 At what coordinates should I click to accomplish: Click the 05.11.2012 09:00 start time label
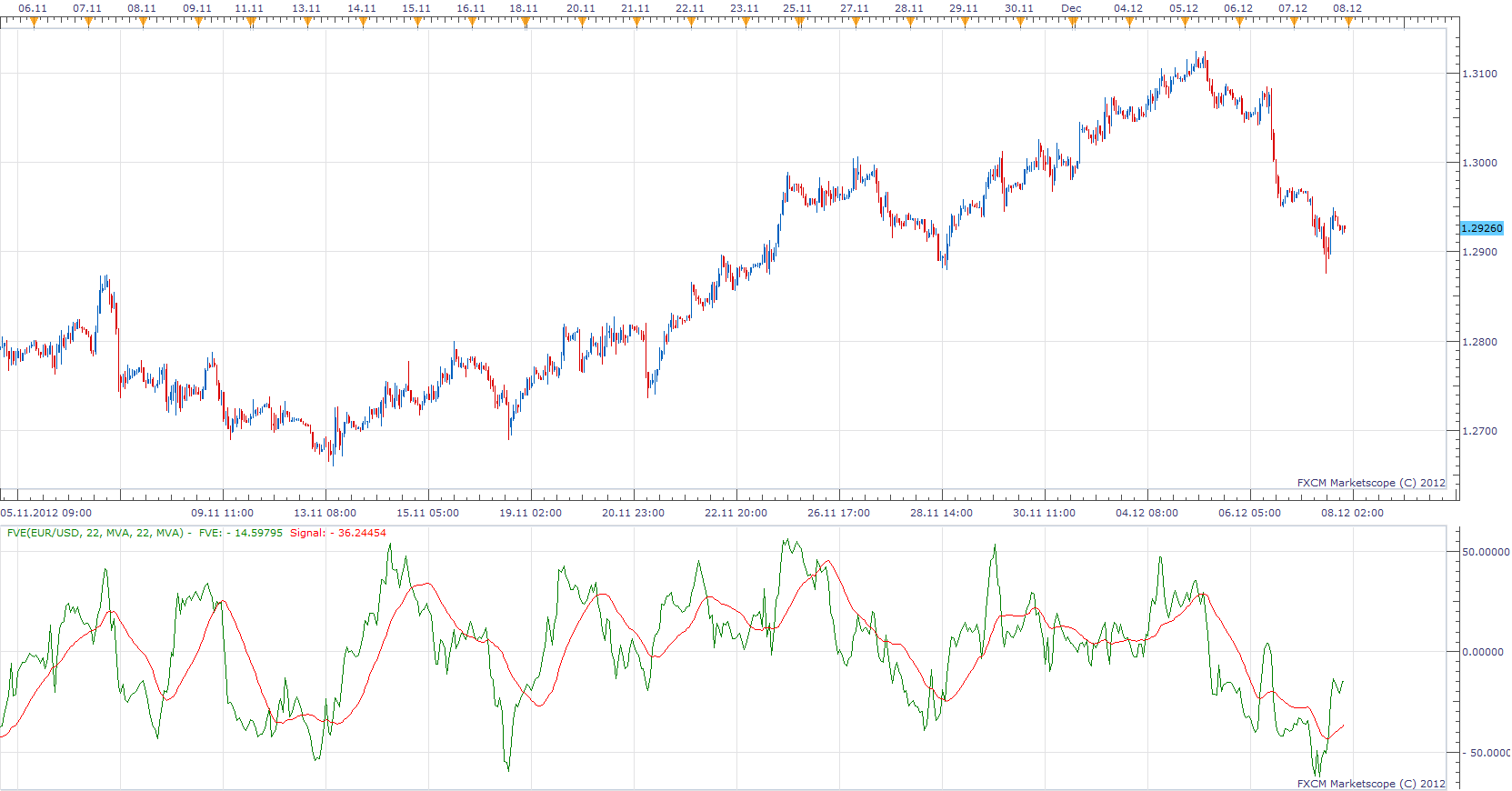[x=46, y=513]
